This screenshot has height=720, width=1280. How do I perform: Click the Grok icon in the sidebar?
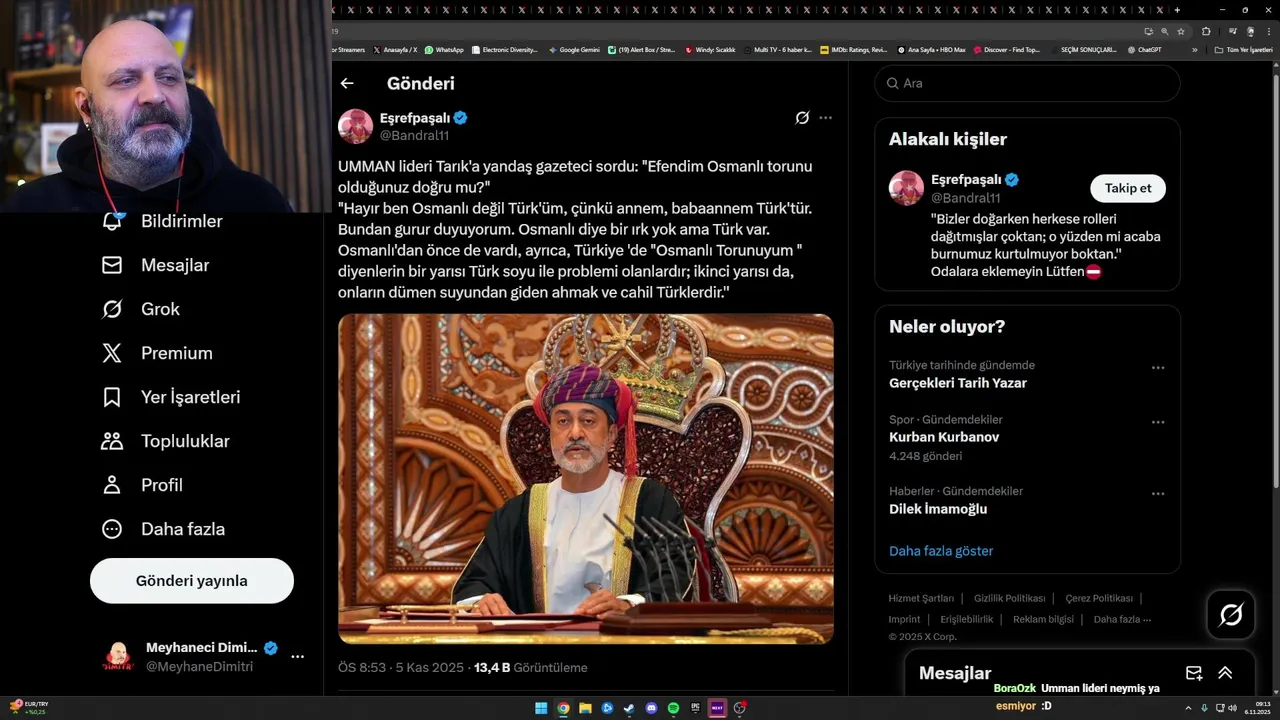[x=112, y=309]
